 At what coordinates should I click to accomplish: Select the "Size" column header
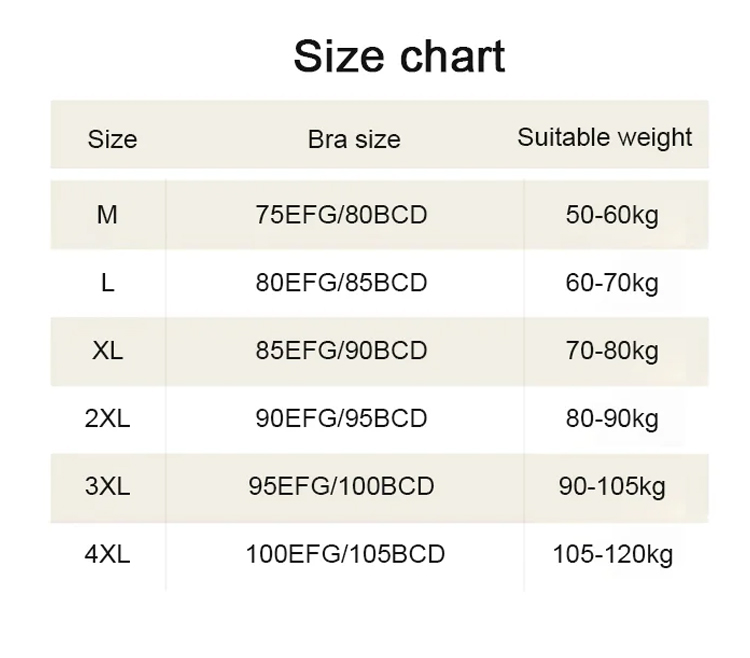pos(112,139)
